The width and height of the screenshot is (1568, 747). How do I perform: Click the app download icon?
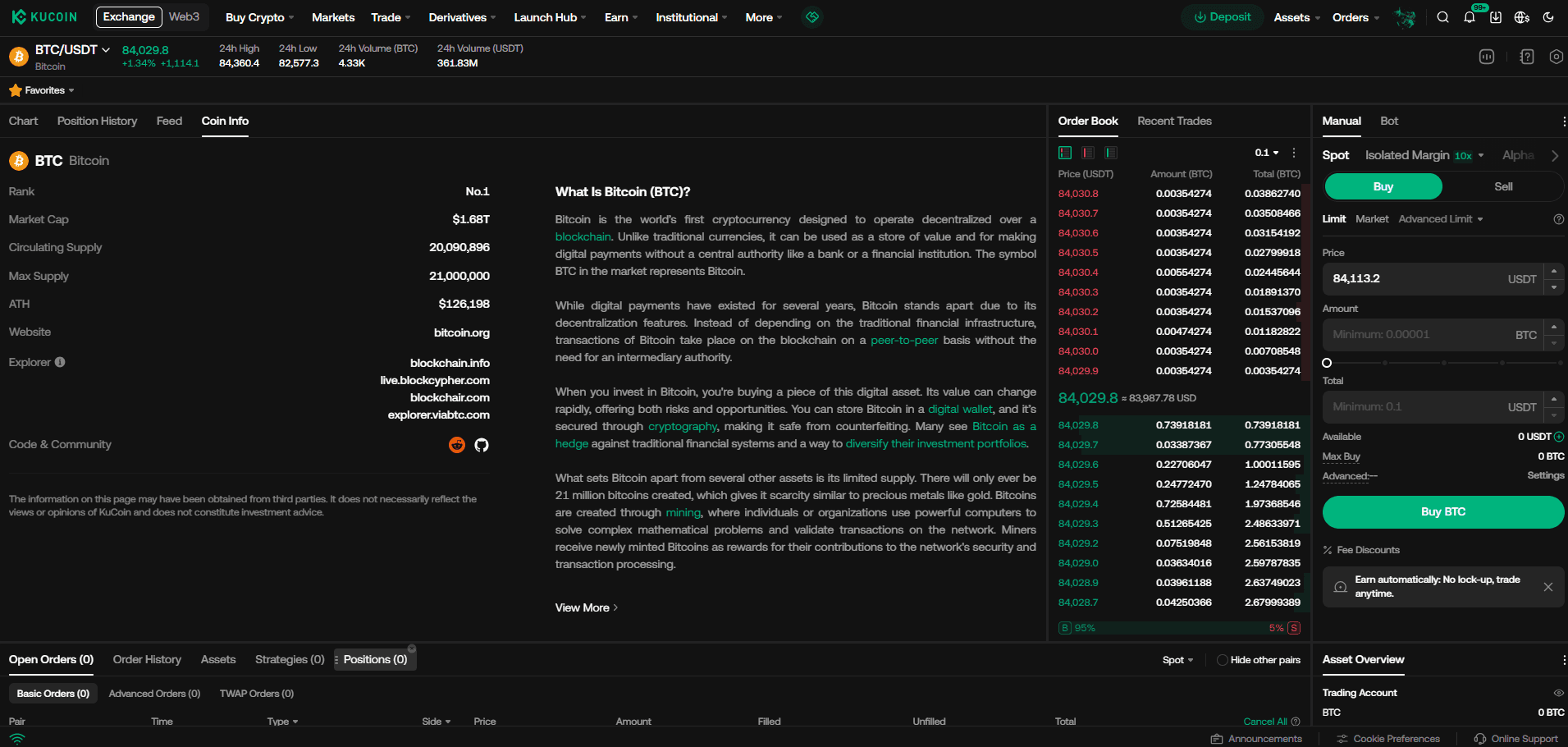pos(1496,17)
